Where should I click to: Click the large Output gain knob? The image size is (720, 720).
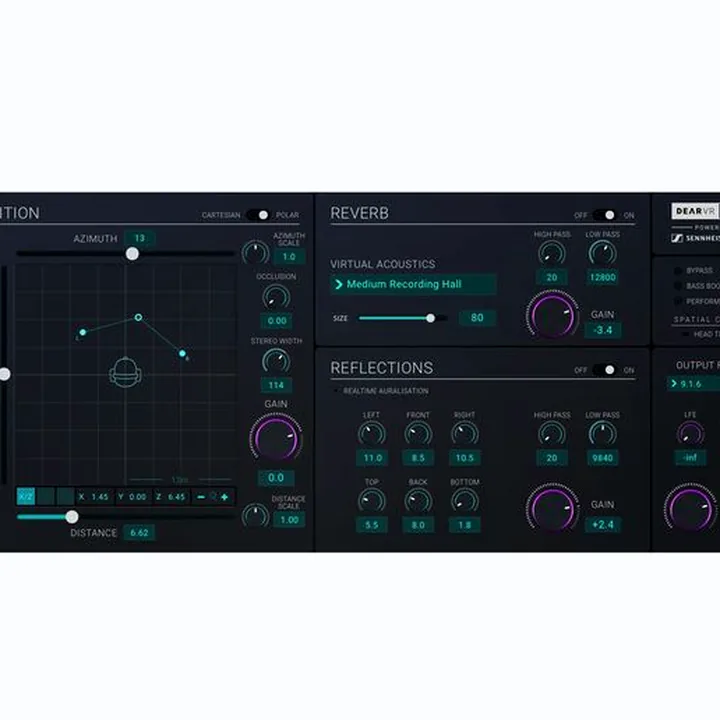[x=690, y=507]
